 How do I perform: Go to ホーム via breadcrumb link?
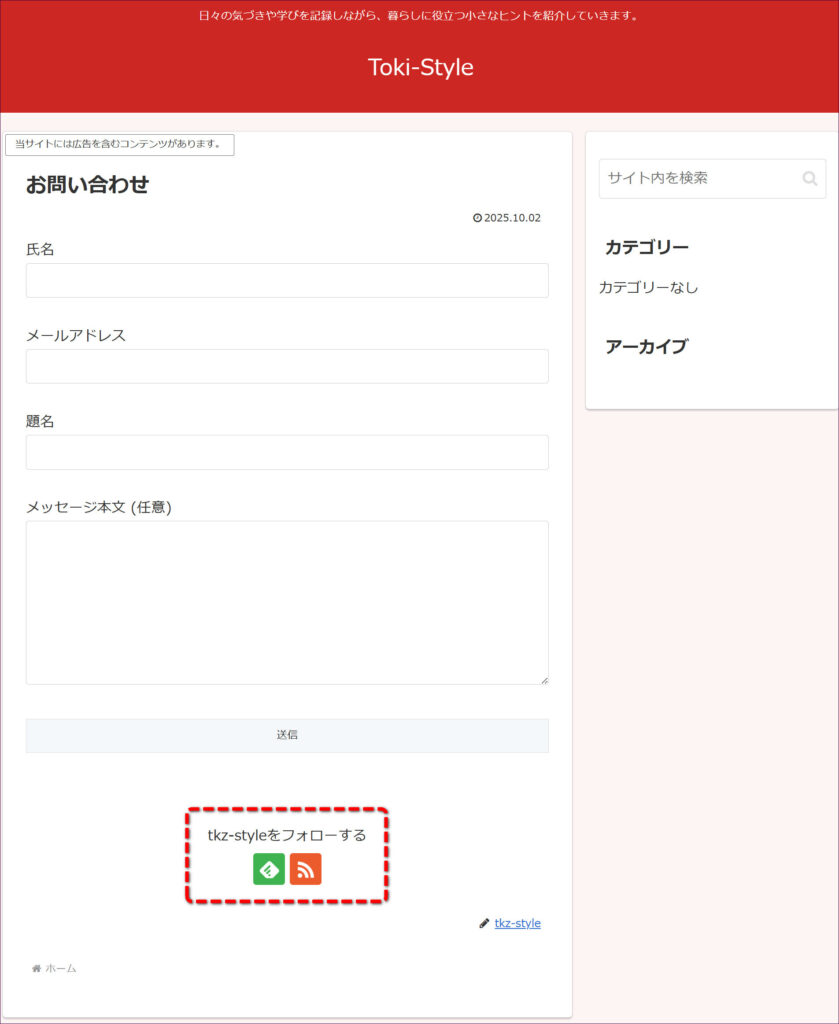tap(60, 968)
